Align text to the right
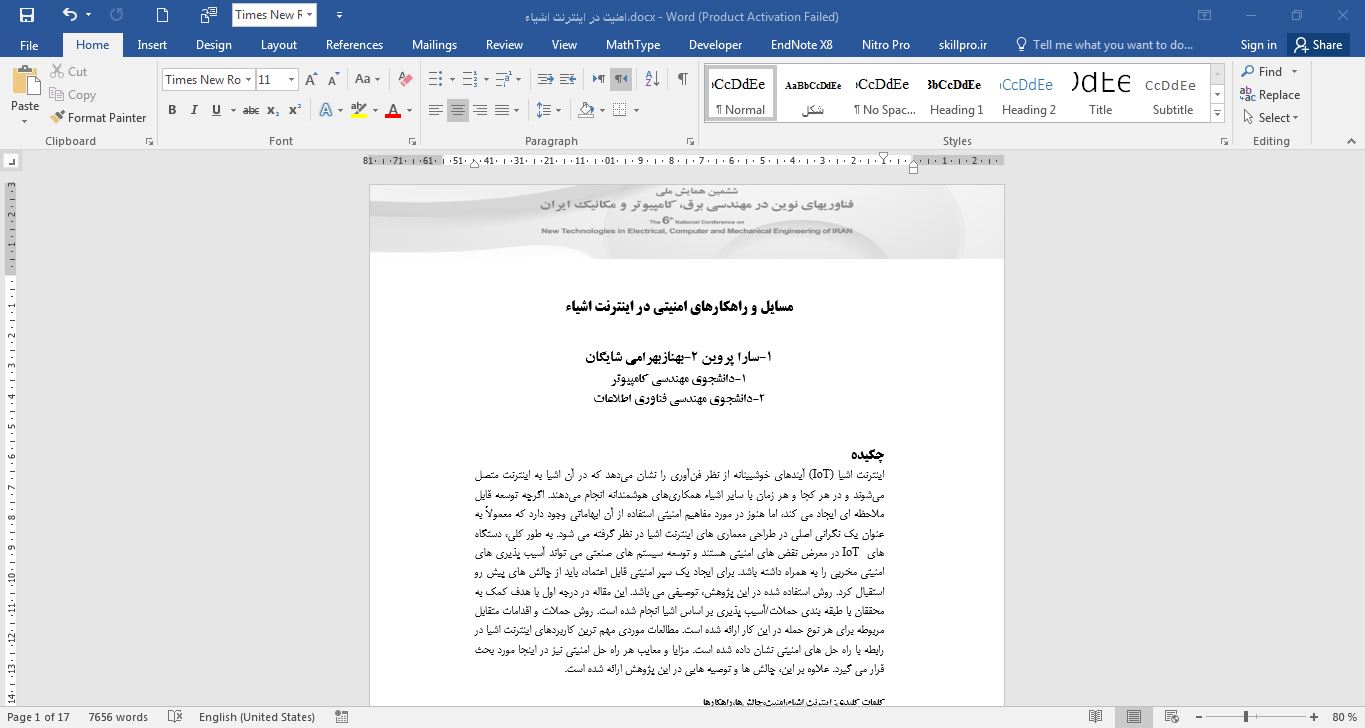Viewport: 1365px width, 728px height. (x=480, y=110)
